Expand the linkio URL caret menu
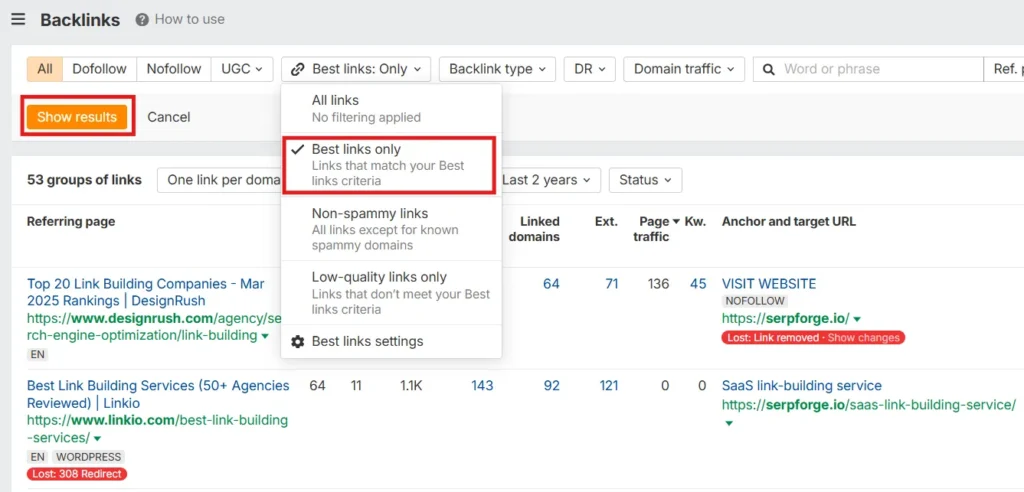1024x492 pixels. pos(97,438)
